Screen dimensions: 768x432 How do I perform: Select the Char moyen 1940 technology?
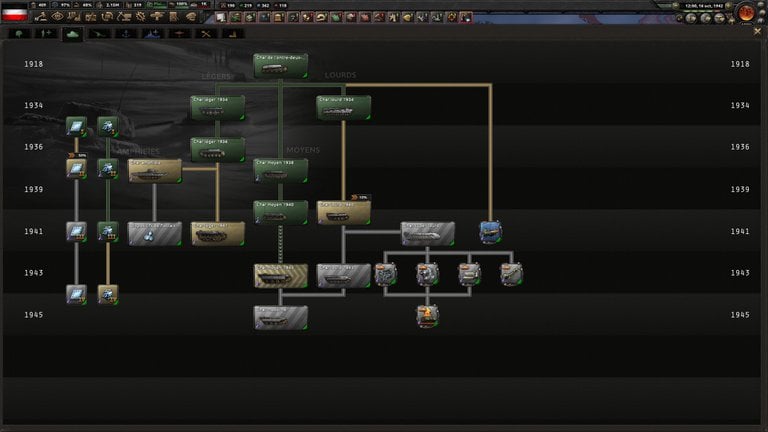click(281, 213)
